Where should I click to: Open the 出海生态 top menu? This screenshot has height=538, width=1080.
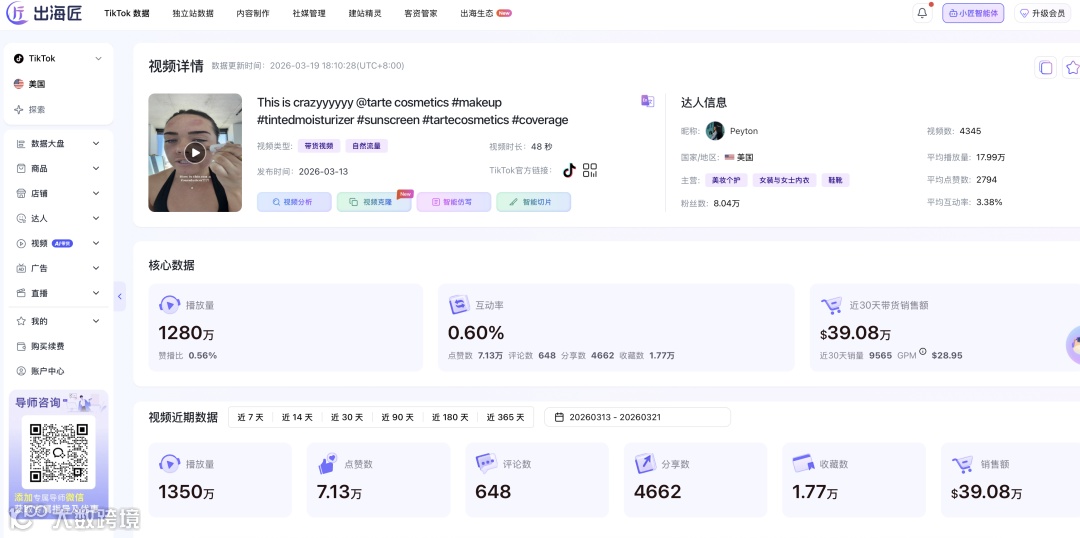pos(486,13)
